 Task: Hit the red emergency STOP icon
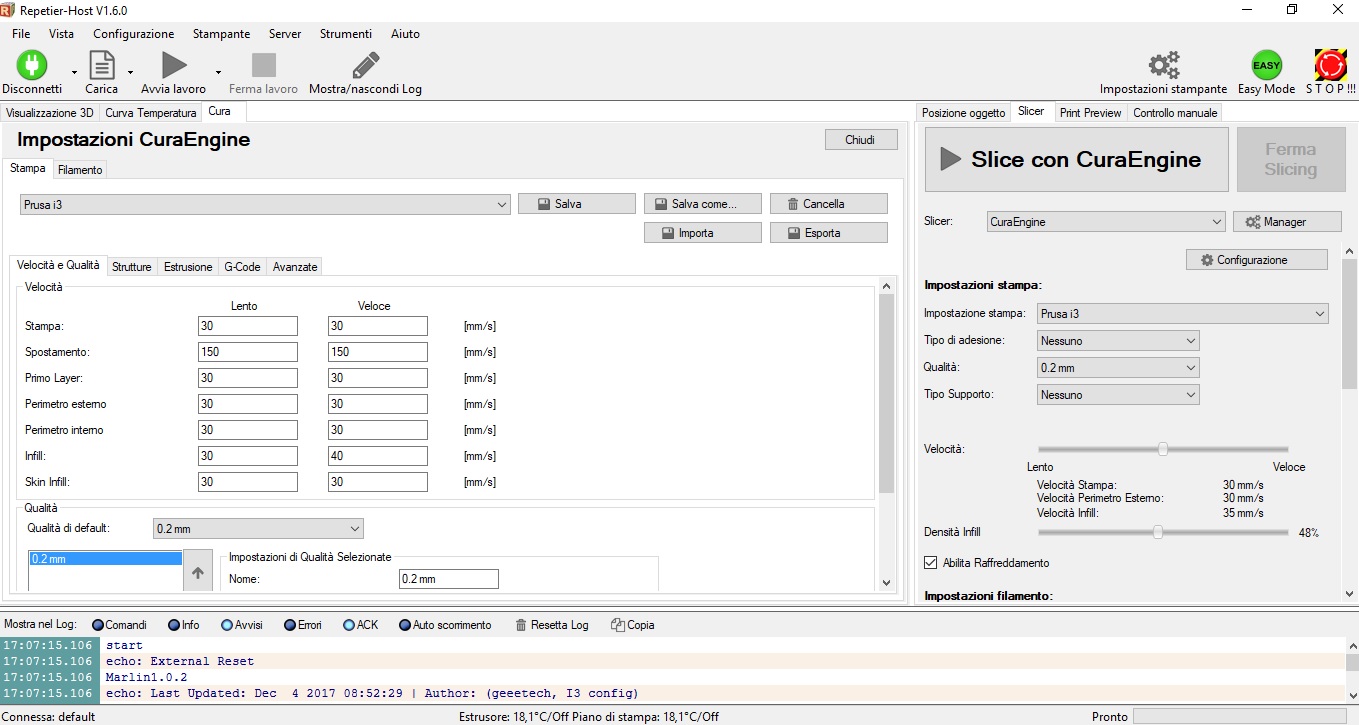(1330, 65)
